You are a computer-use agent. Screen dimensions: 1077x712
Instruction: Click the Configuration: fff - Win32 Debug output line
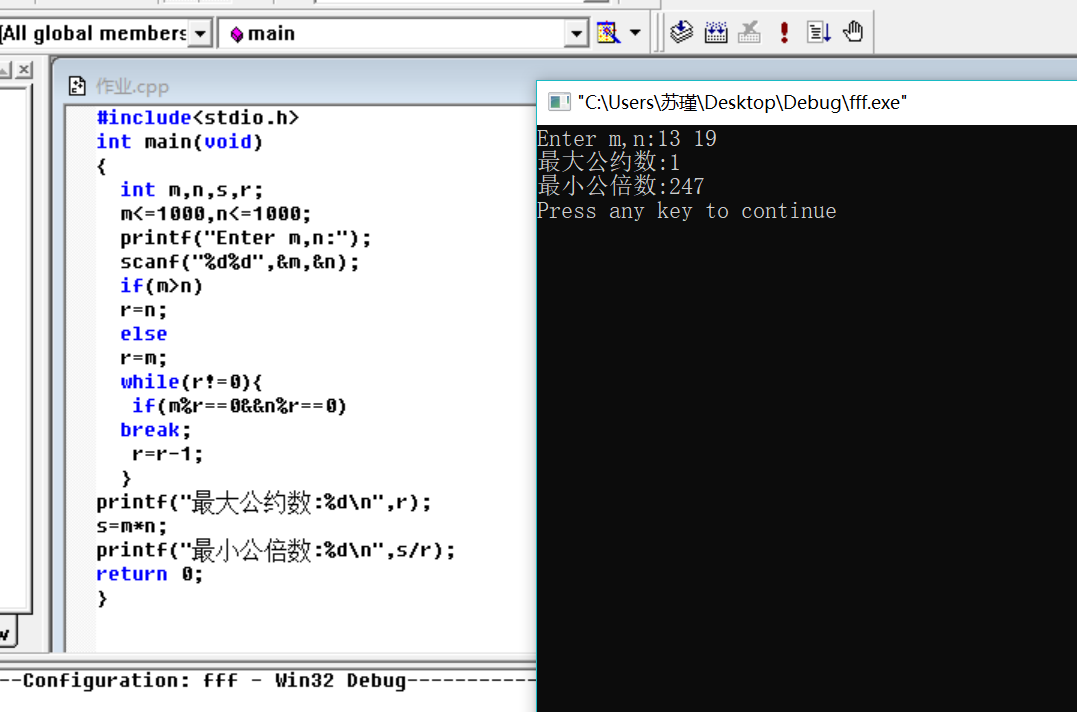[x=268, y=680]
